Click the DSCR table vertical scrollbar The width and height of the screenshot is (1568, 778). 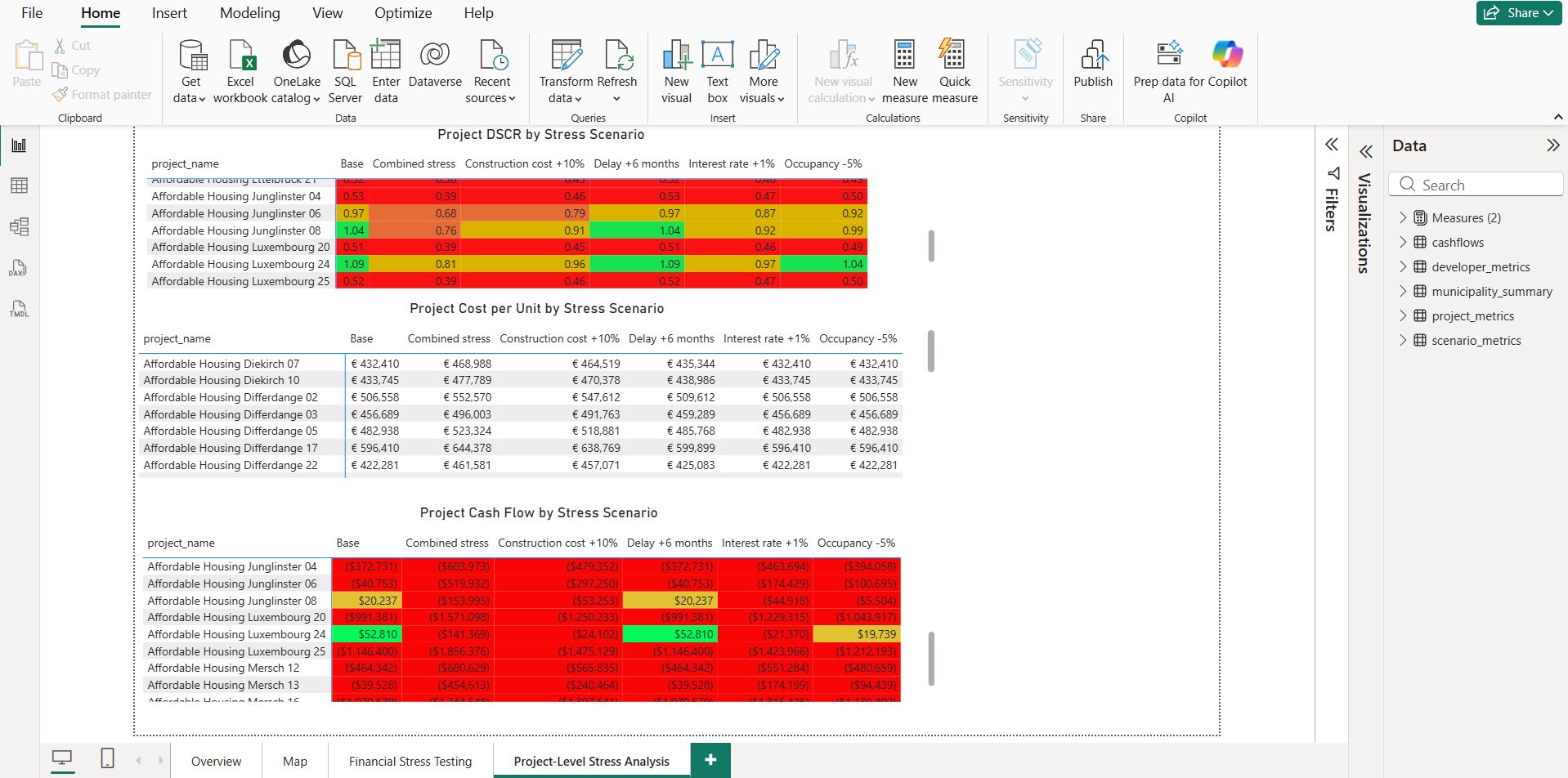931,246
